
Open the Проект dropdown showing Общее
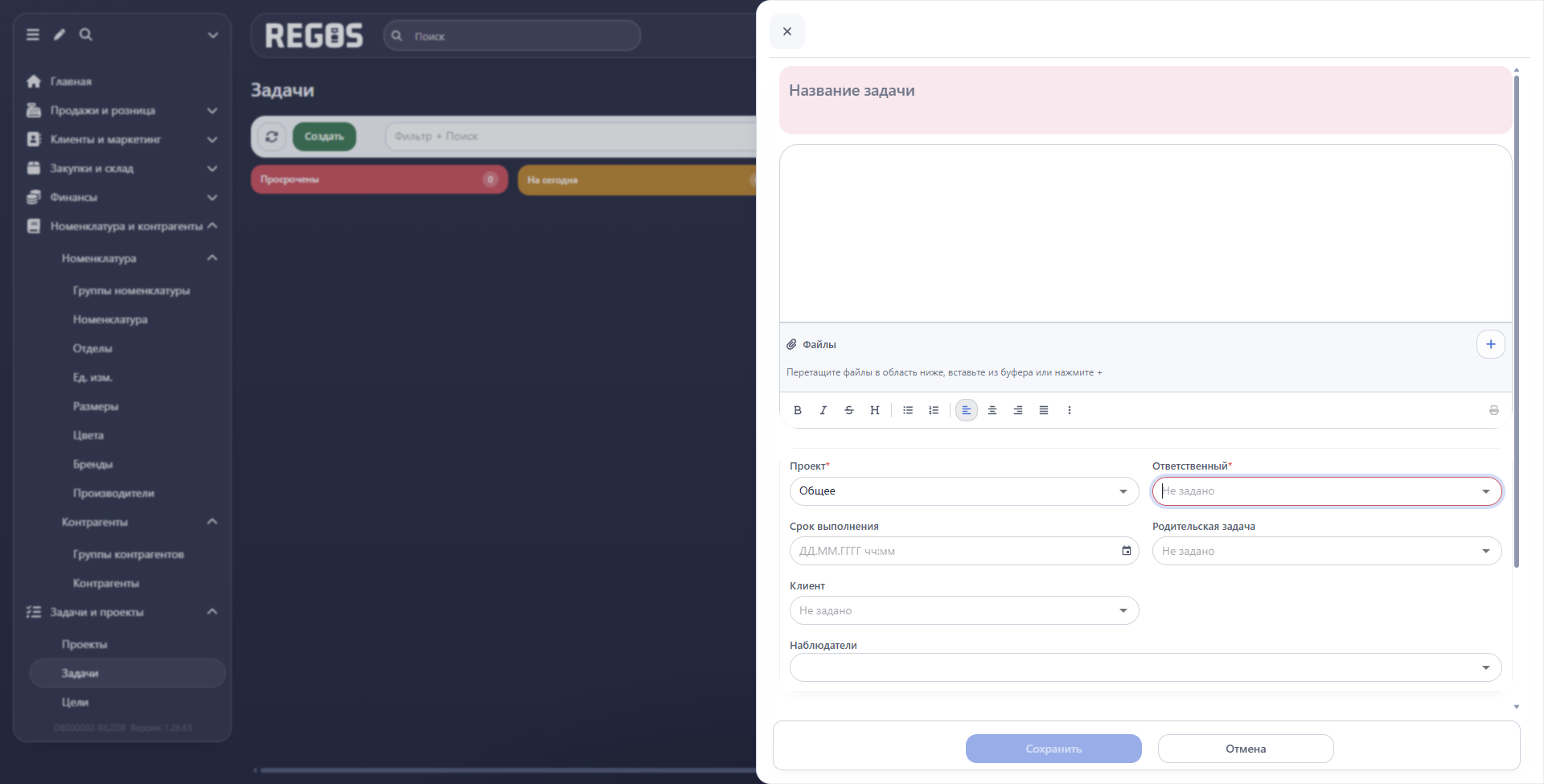[x=964, y=491]
